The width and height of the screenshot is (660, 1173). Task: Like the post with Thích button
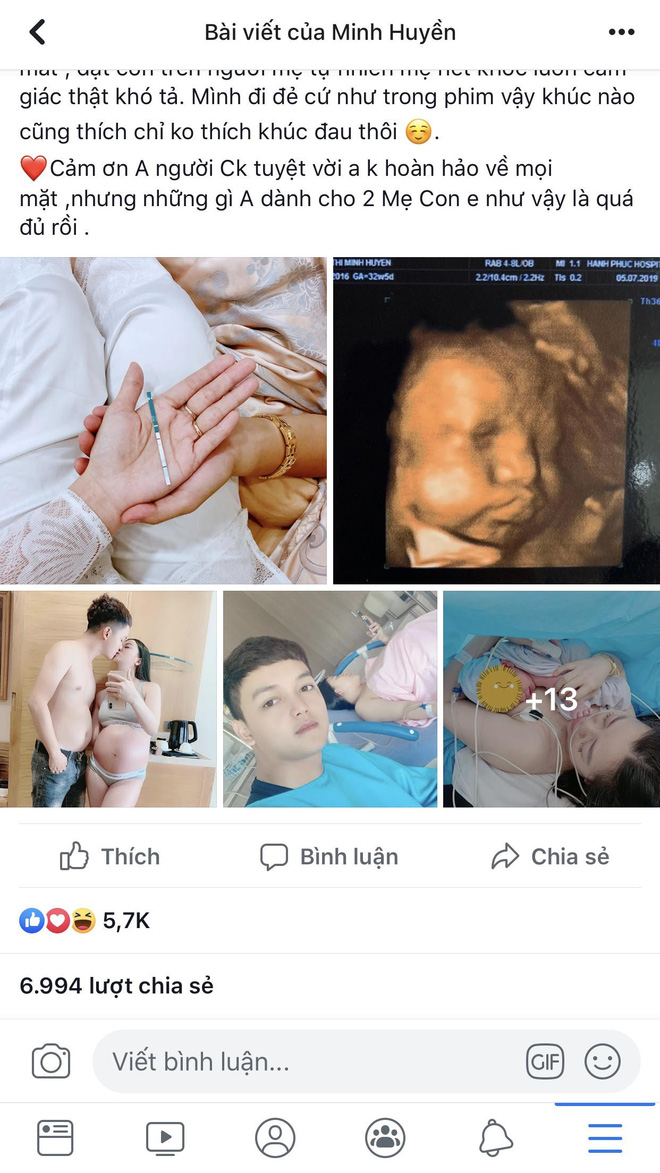click(110, 857)
